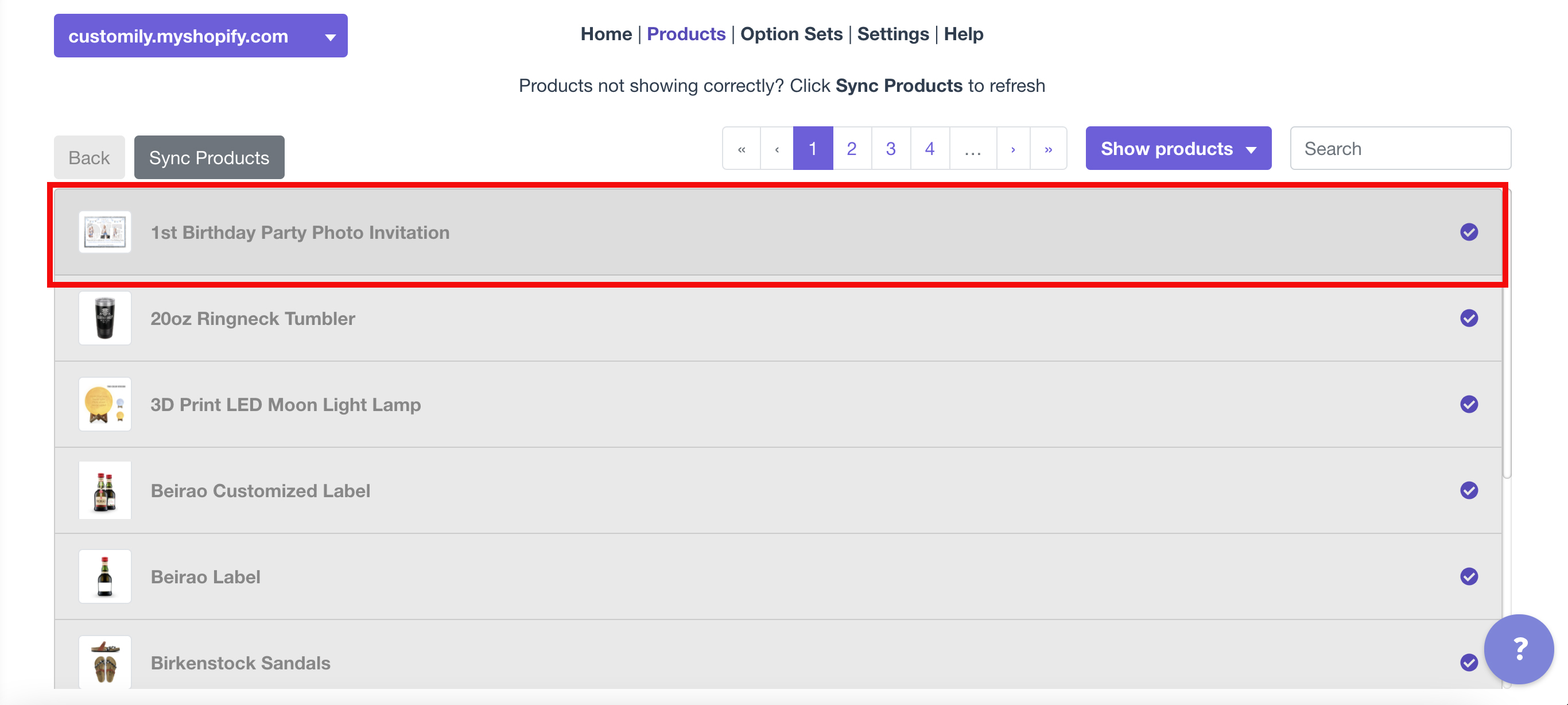Viewport: 1568px width, 705px height.
Task: Open the Option Sets menu item
Action: [791, 34]
